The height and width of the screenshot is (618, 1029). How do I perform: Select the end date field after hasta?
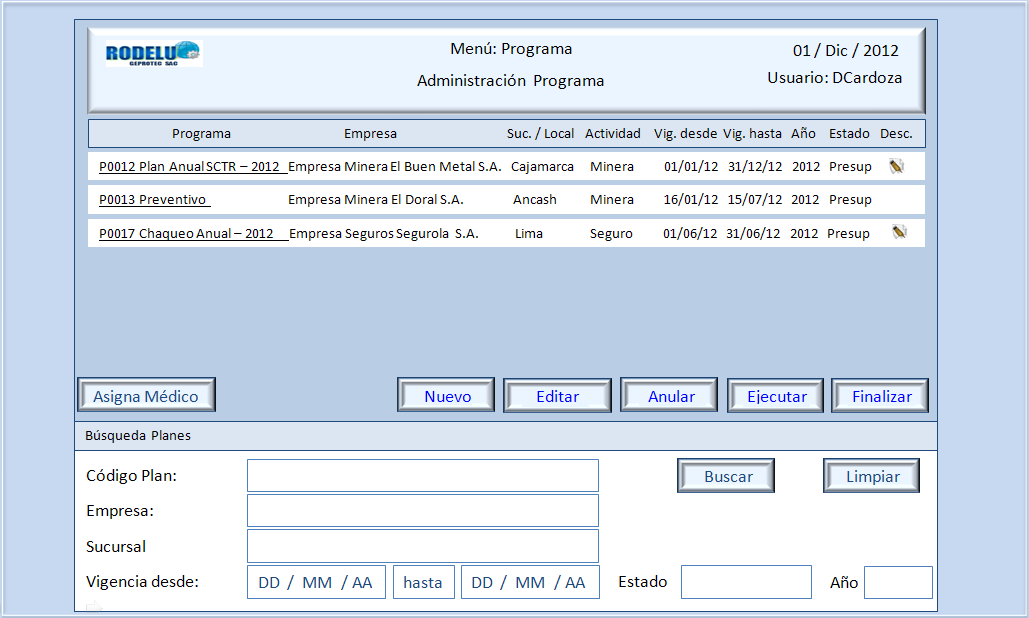[530, 582]
